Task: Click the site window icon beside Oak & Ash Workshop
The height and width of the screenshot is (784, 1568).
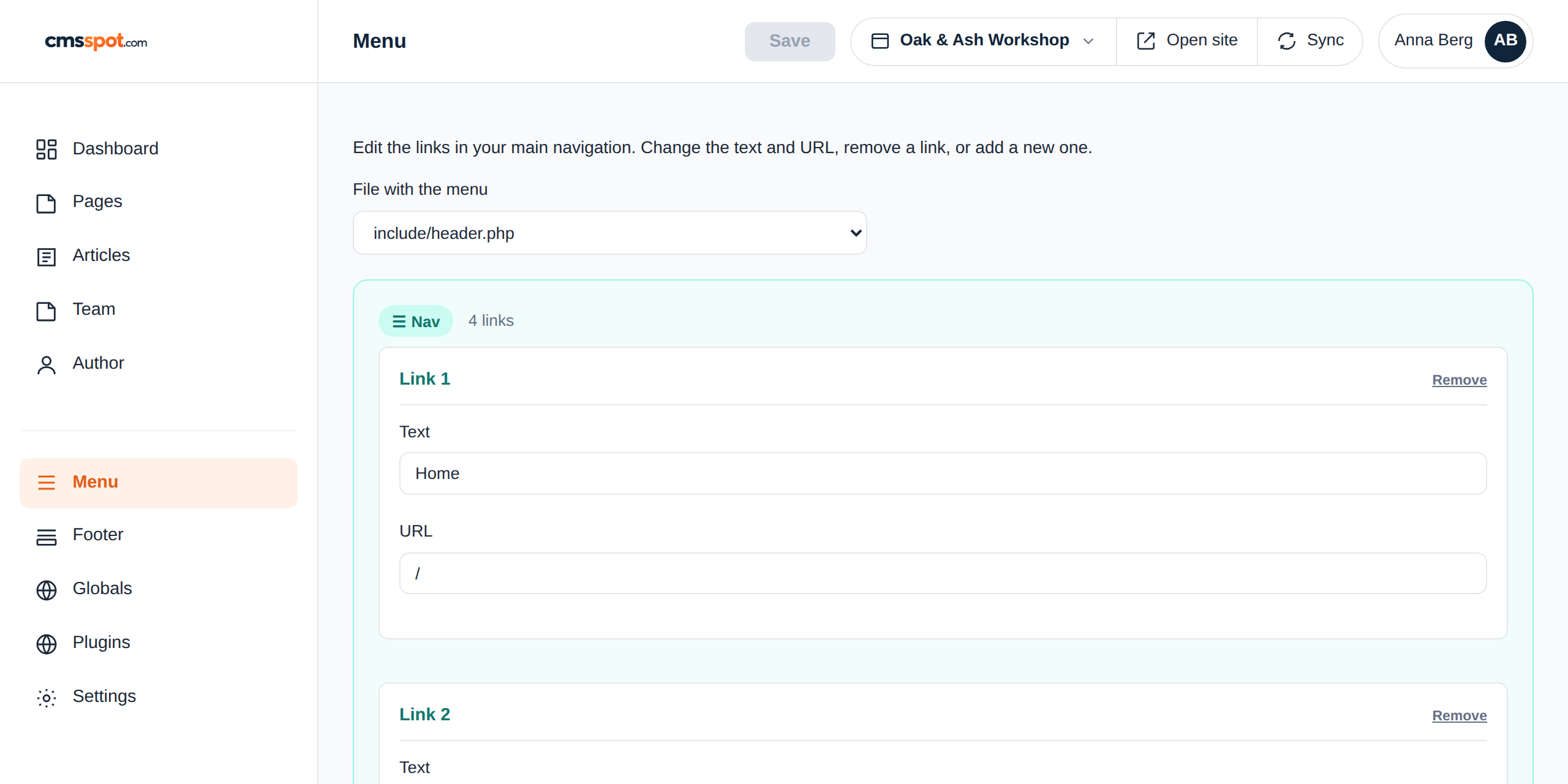Action: 880,41
